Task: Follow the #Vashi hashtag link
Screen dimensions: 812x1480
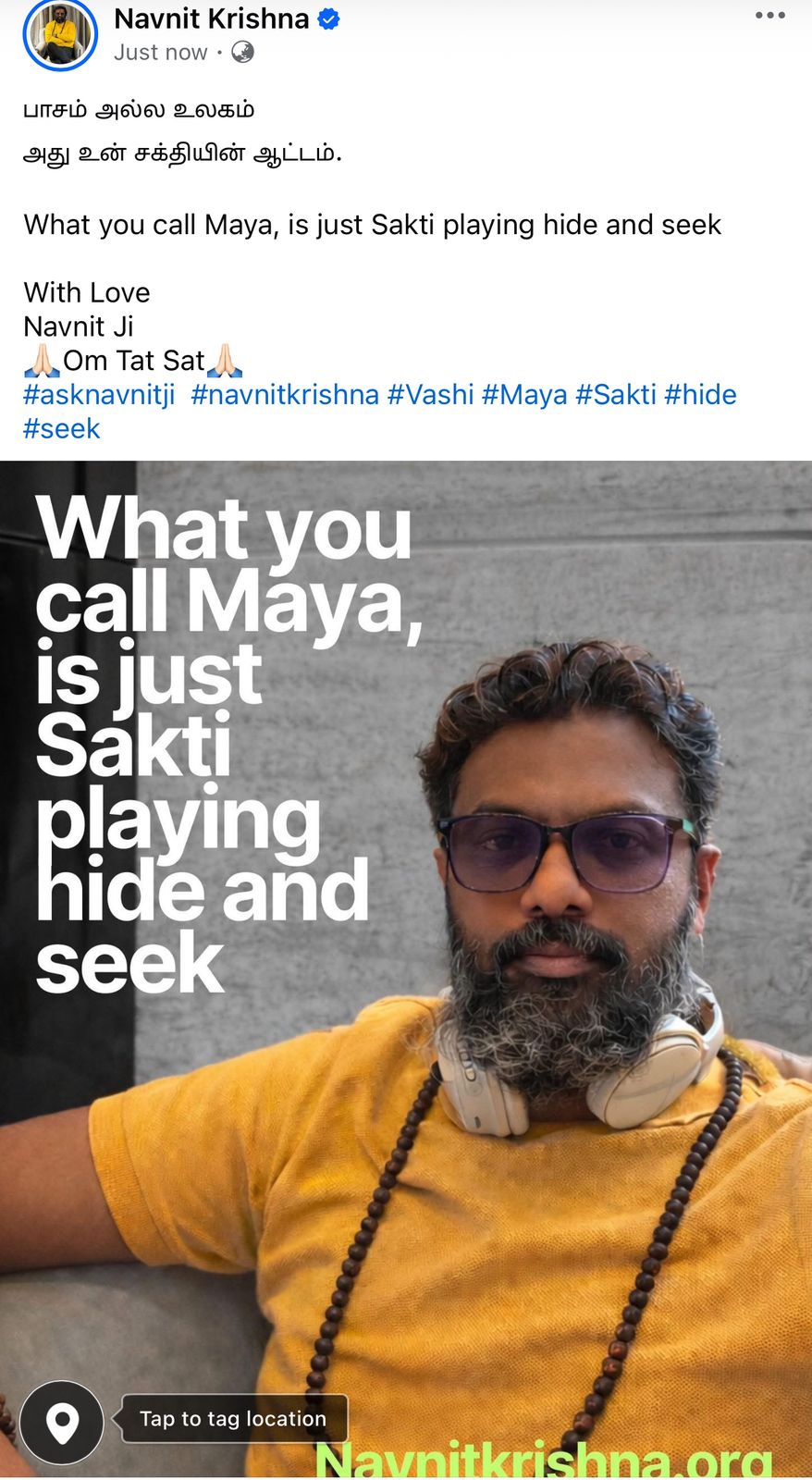Action: pyautogui.click(x=430, y=395)
